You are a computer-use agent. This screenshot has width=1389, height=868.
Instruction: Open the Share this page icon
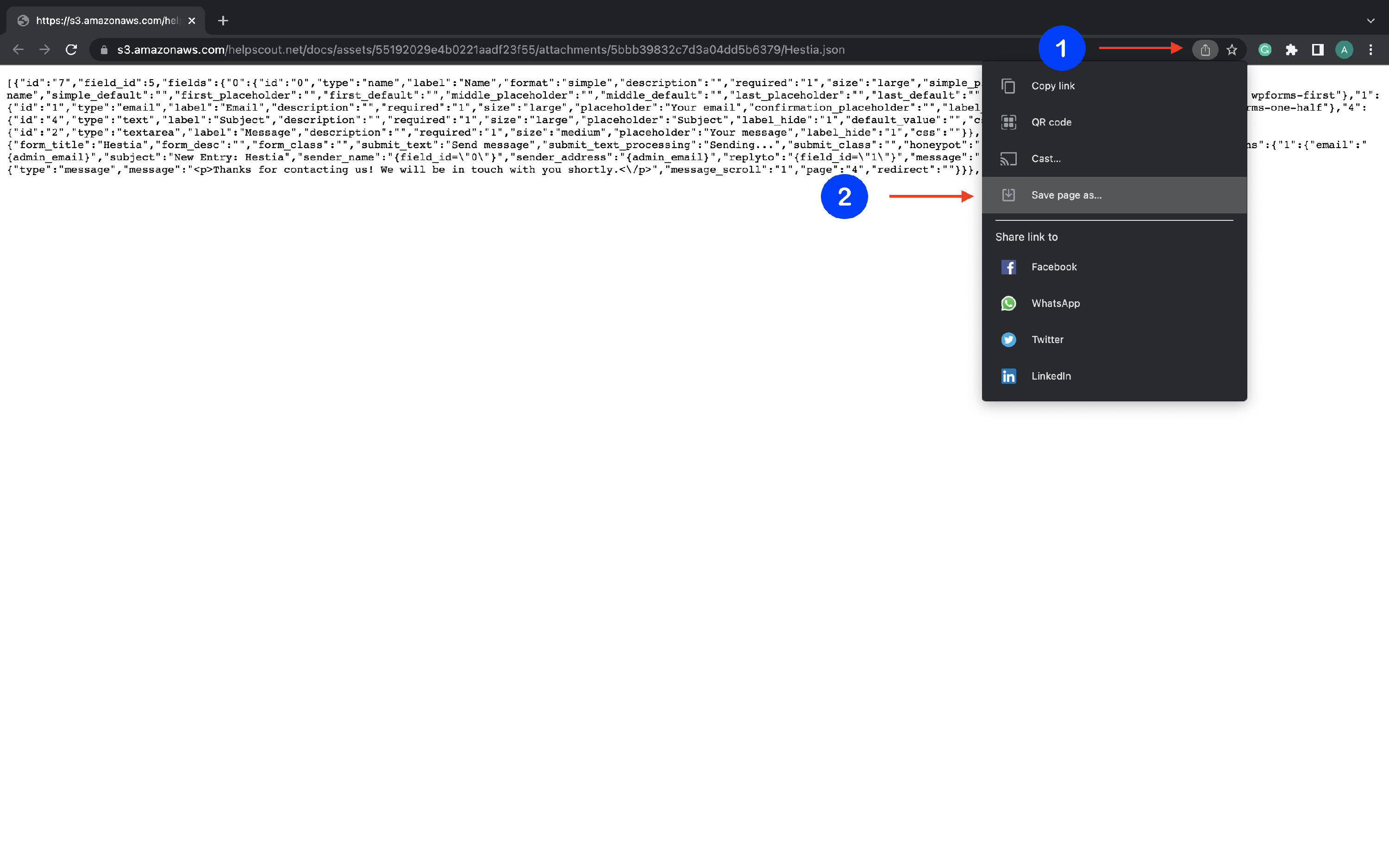[x=1205, y=50]
